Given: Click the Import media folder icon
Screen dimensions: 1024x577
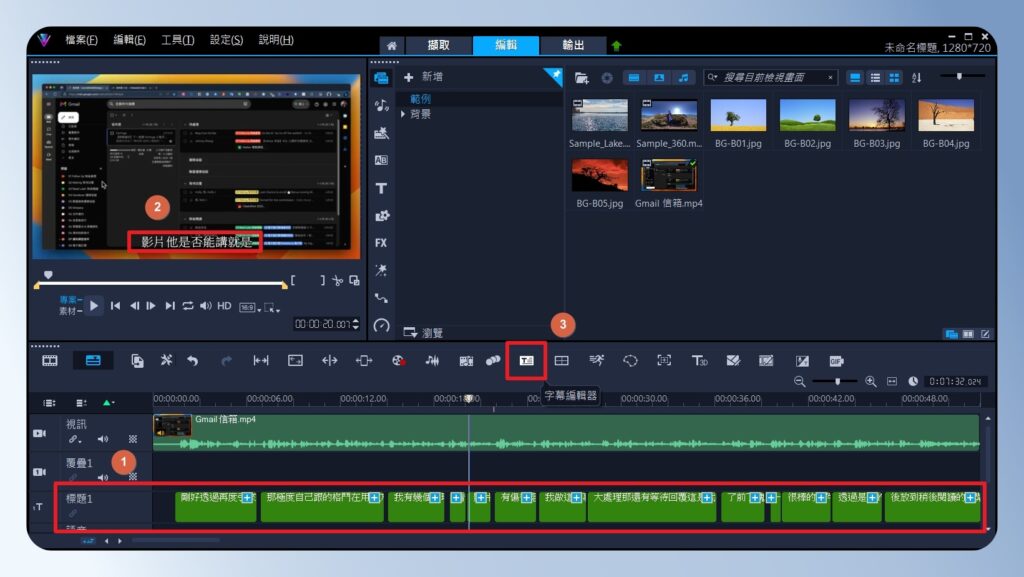Looking at the screenshot, I should click(581, 78).
